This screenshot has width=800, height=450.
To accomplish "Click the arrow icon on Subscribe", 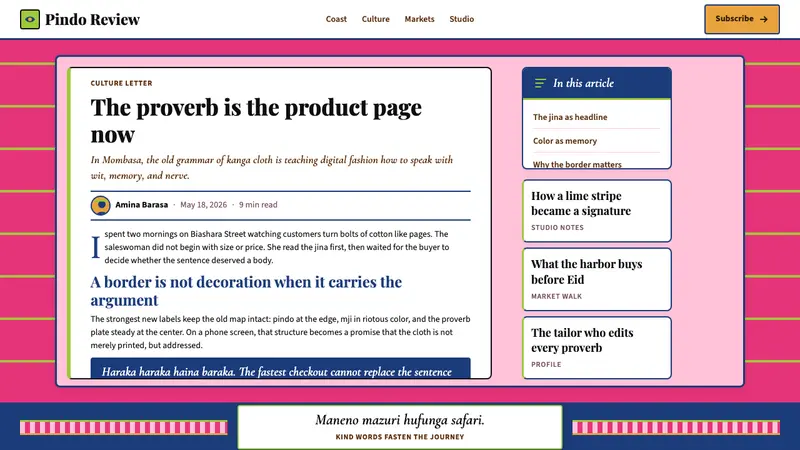I will point(764,19).
